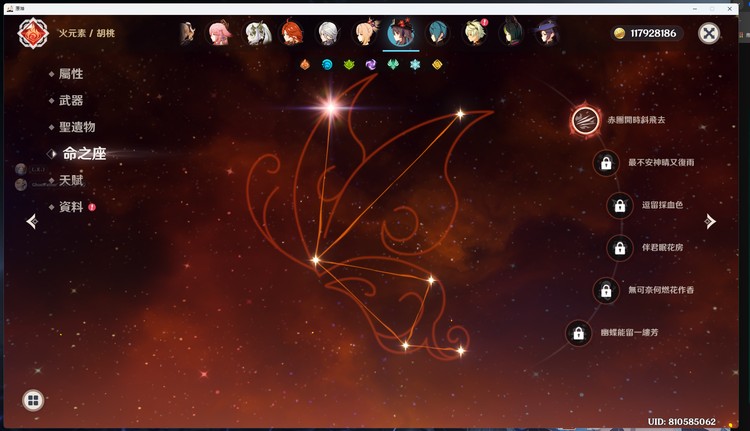The height and width of the screenshot is (431, 750).
Task: Click the locked constellation 逗留採血色
Action: 620,205
